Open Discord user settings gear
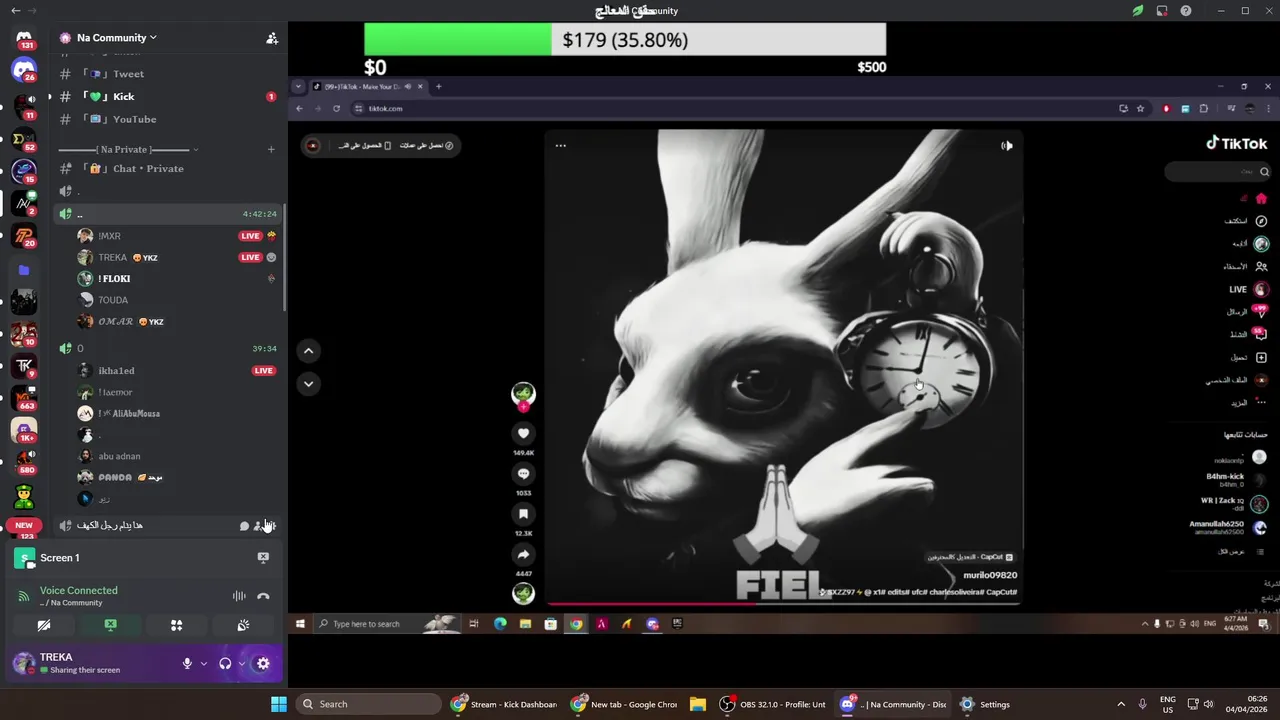Viewport: 1280px width, 720px height. 263,663
